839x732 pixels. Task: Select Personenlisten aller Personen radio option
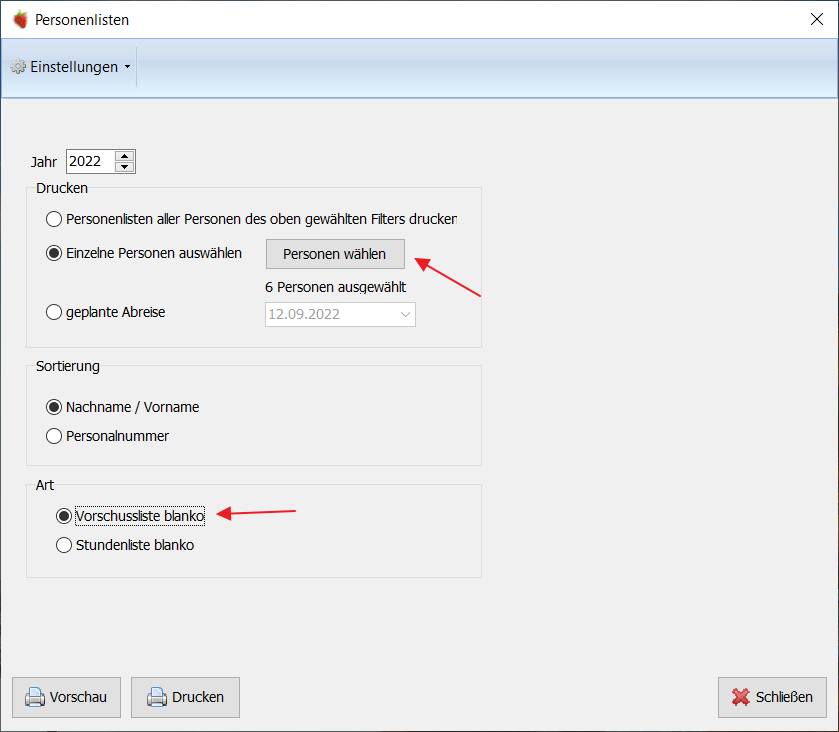[54, 219]
